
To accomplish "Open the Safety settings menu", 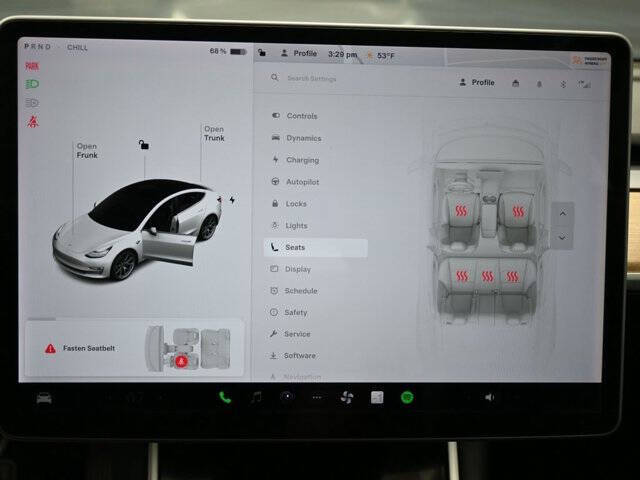I will tap(288, 312).
